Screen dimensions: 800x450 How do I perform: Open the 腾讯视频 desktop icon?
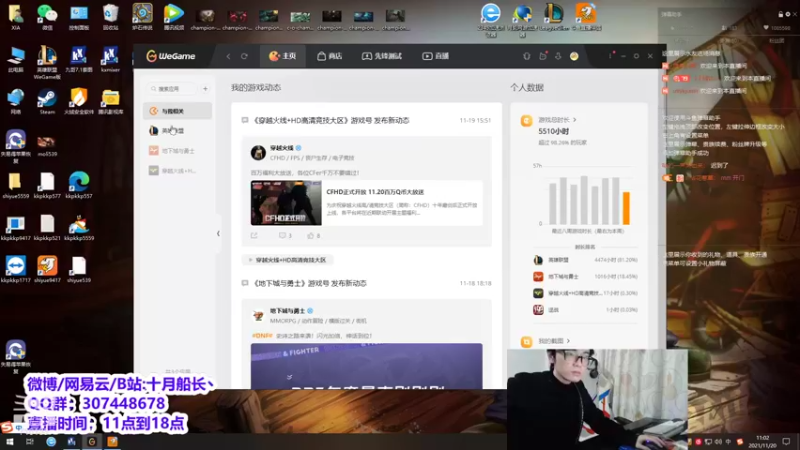(173, 16)
